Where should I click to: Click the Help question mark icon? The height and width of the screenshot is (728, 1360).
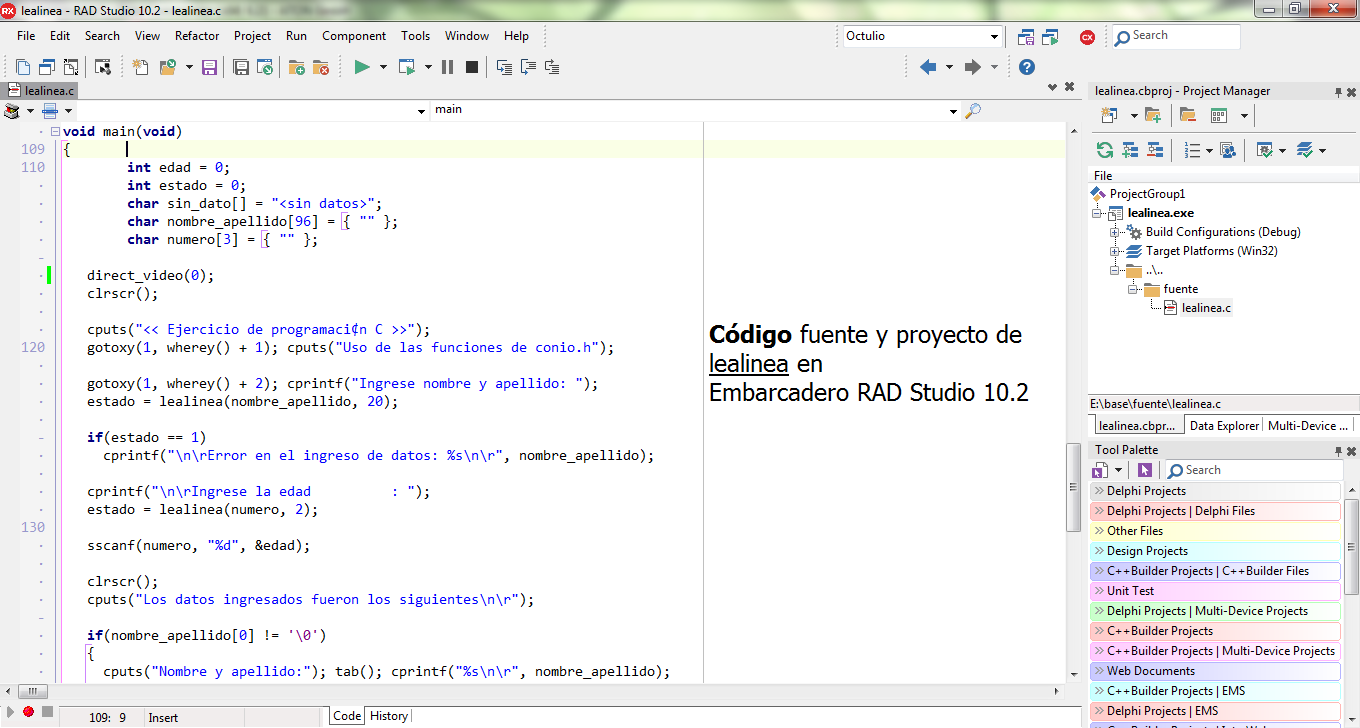[1026, 67]
